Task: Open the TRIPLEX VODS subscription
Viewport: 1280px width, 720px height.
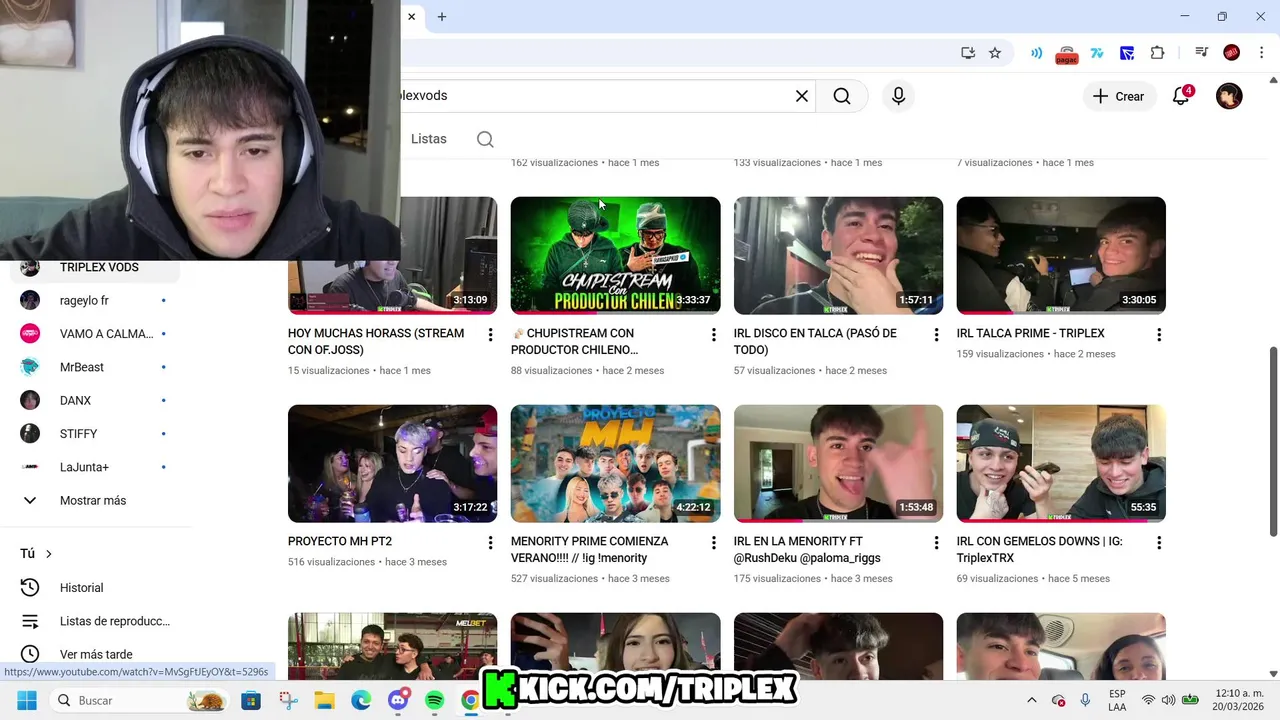Action: click(x=97, y=267)
